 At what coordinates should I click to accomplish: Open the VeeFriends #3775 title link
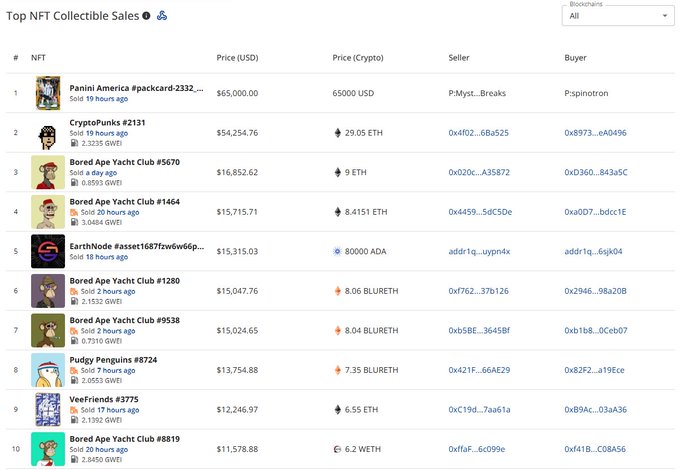[104, 399]
